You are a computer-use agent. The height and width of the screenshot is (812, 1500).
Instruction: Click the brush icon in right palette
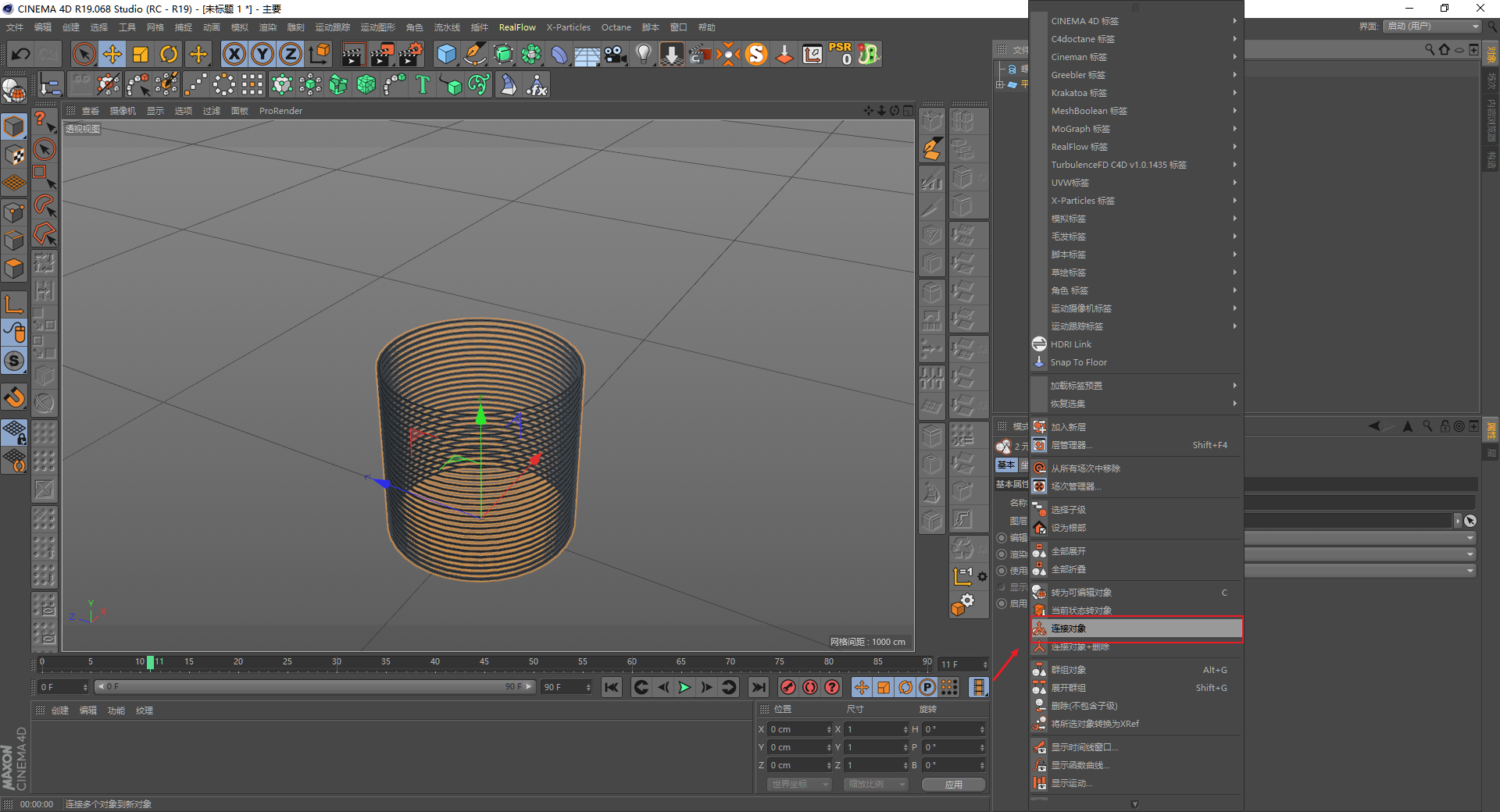coord(932,149)
